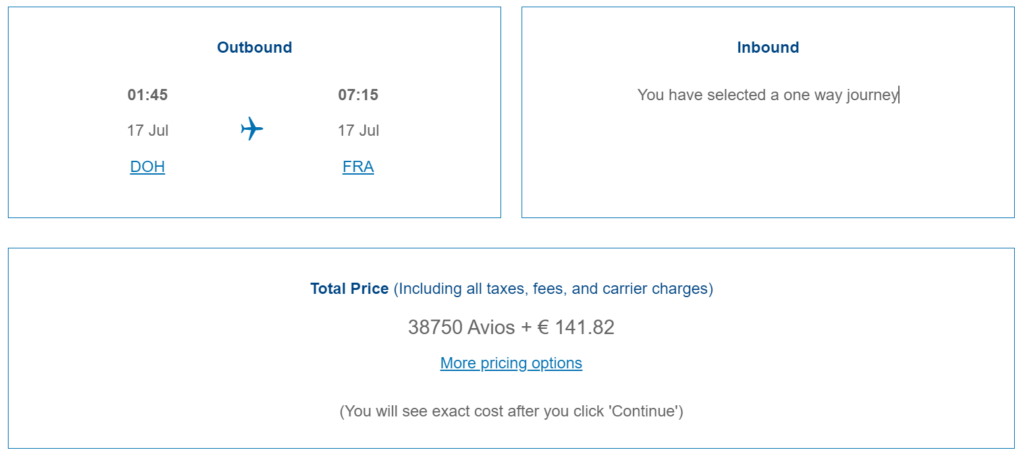This screenshot has height=454, width=1024.
Task: Click the exact cost after Continue notice
Action: [x=511, y=411]
